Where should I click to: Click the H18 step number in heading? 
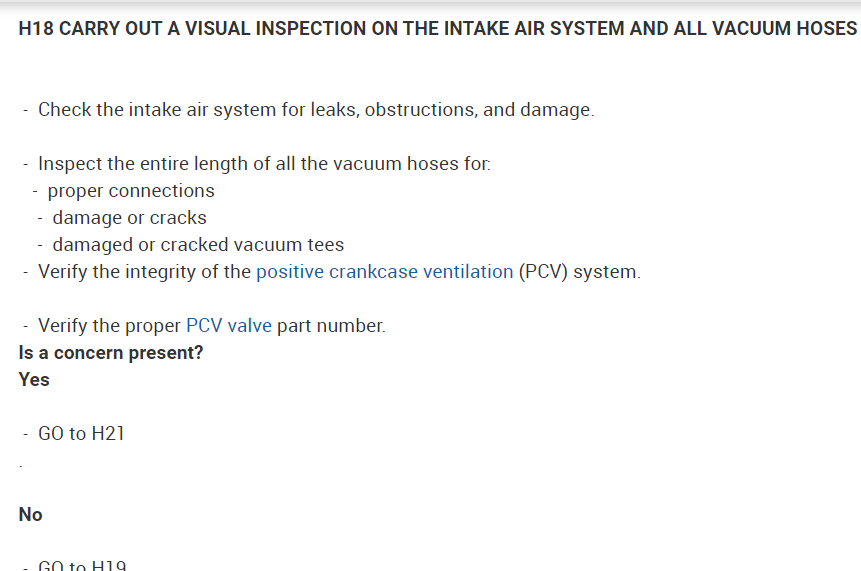(36, 29)
